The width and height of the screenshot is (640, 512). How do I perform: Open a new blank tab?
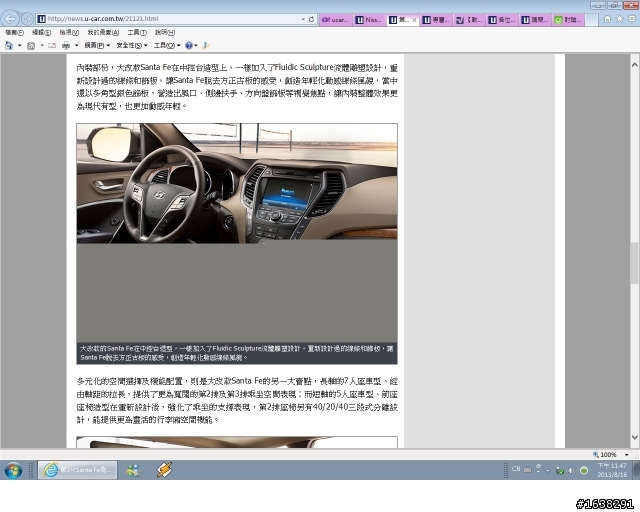592,20
